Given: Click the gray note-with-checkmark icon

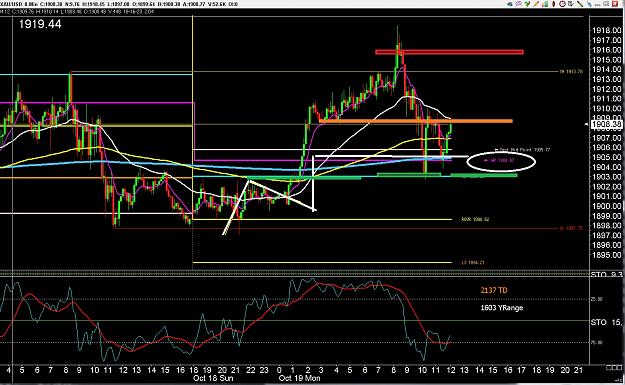Looking at the screenshot, I should click(571, 4).
